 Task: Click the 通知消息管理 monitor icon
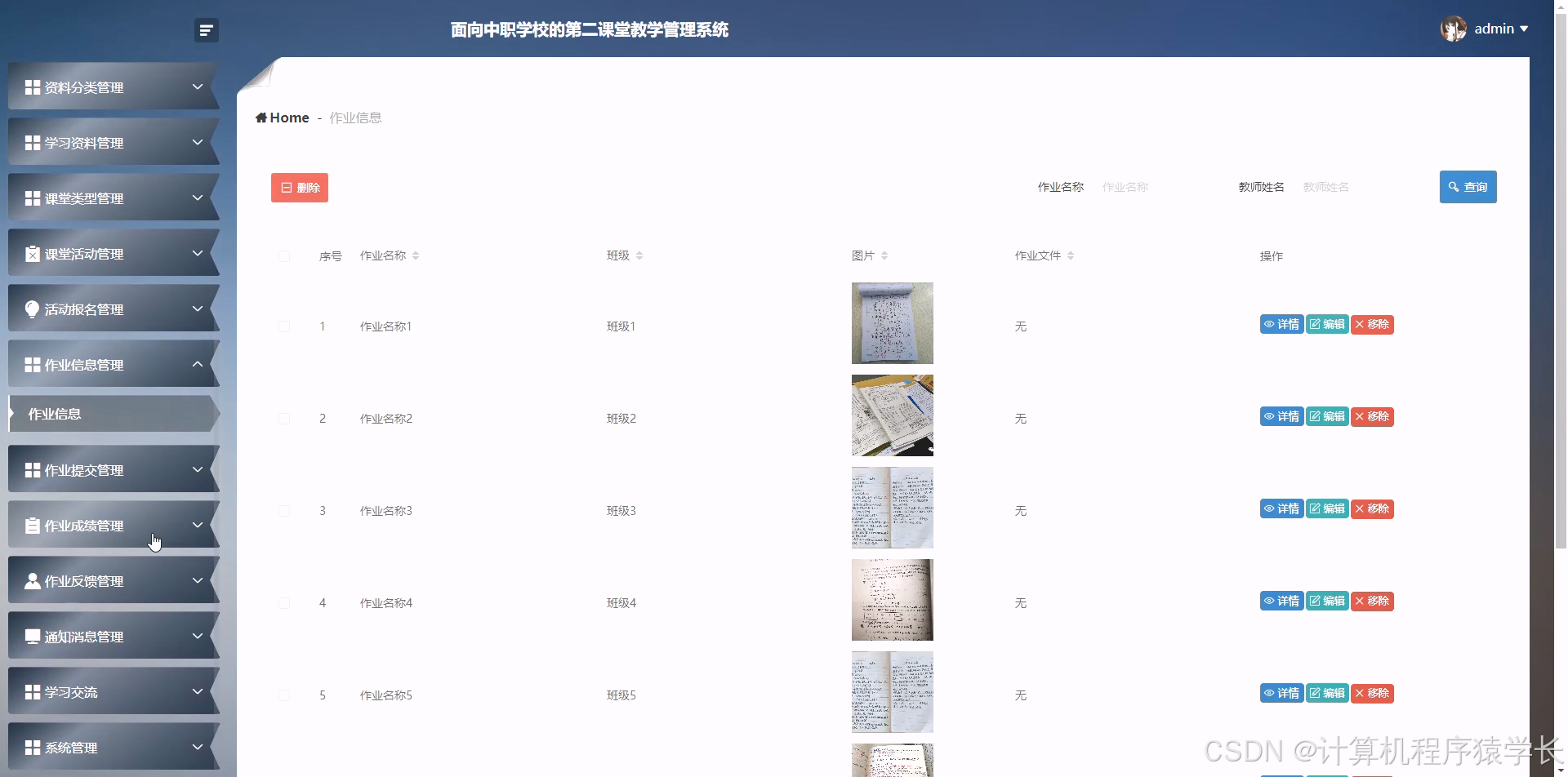point(33,637)
